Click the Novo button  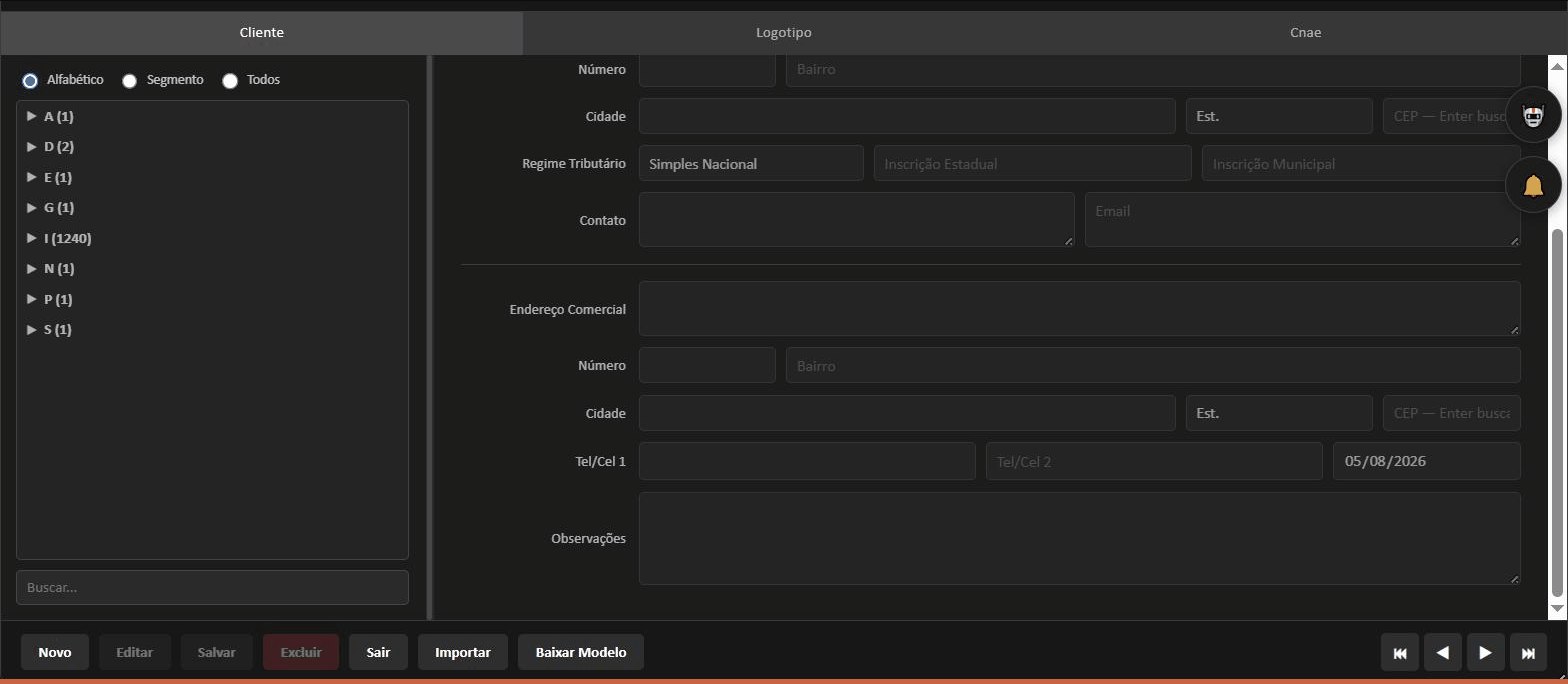(x=55, y=652)
